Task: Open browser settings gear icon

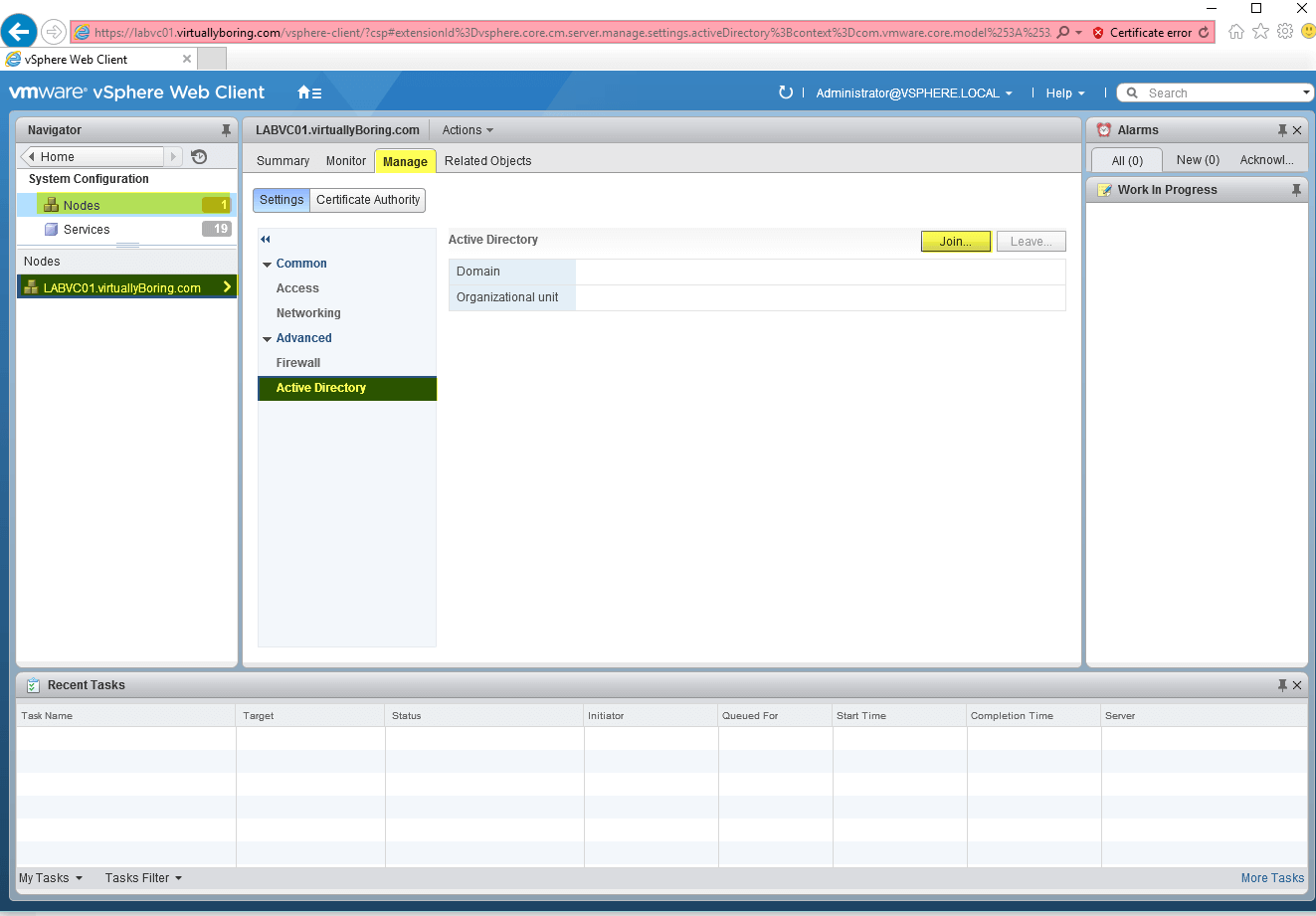Action: point(1285,32)
